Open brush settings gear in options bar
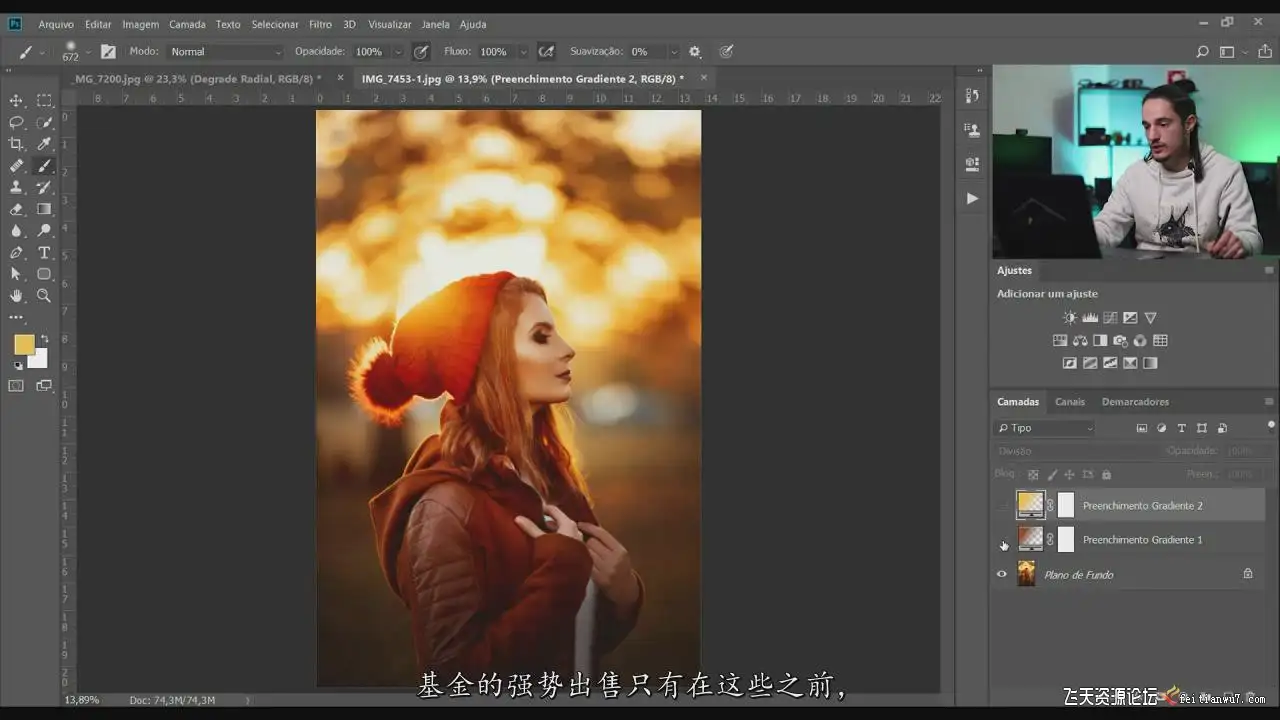This screenshot has height=720, width=1280. [695, 51]
